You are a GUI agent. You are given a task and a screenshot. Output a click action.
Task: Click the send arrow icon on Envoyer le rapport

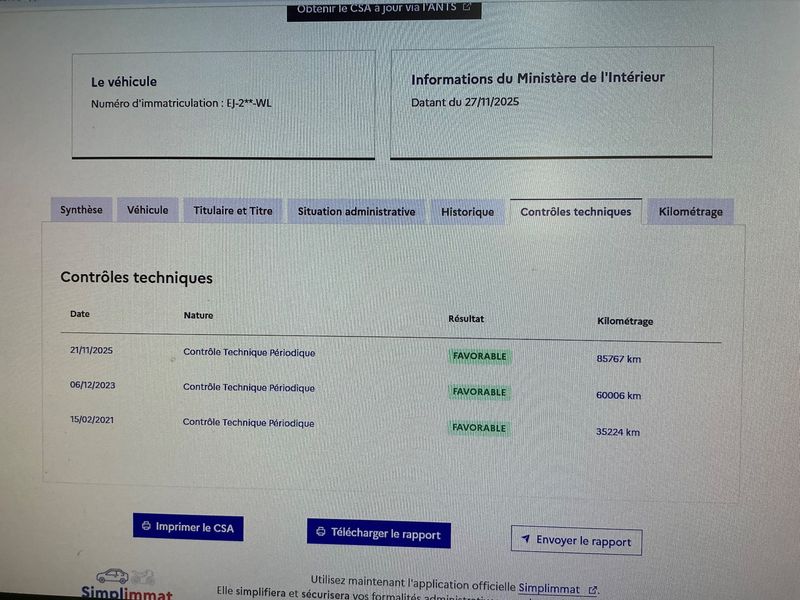pyautogui.click(x=525, y=540)
